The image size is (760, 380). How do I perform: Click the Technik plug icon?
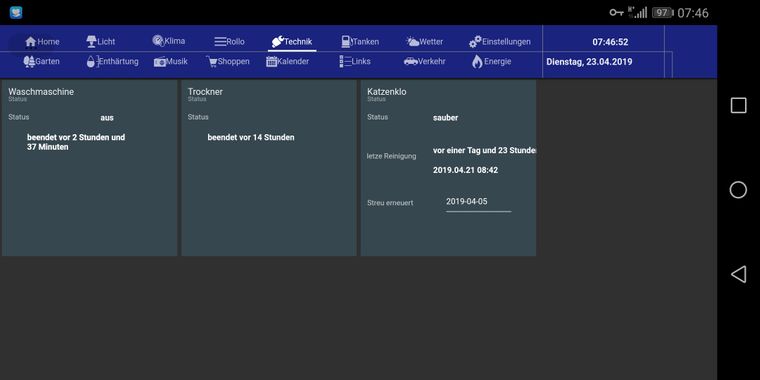click(278, 42)
